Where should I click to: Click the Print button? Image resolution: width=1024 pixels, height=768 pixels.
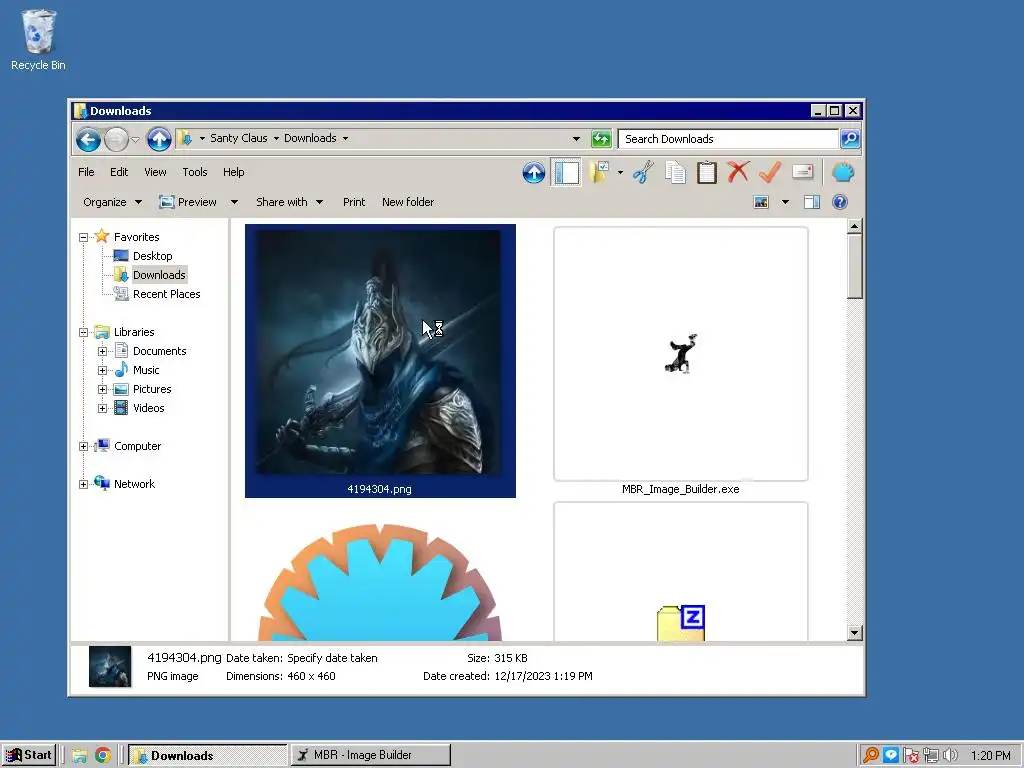pos(354,202)
